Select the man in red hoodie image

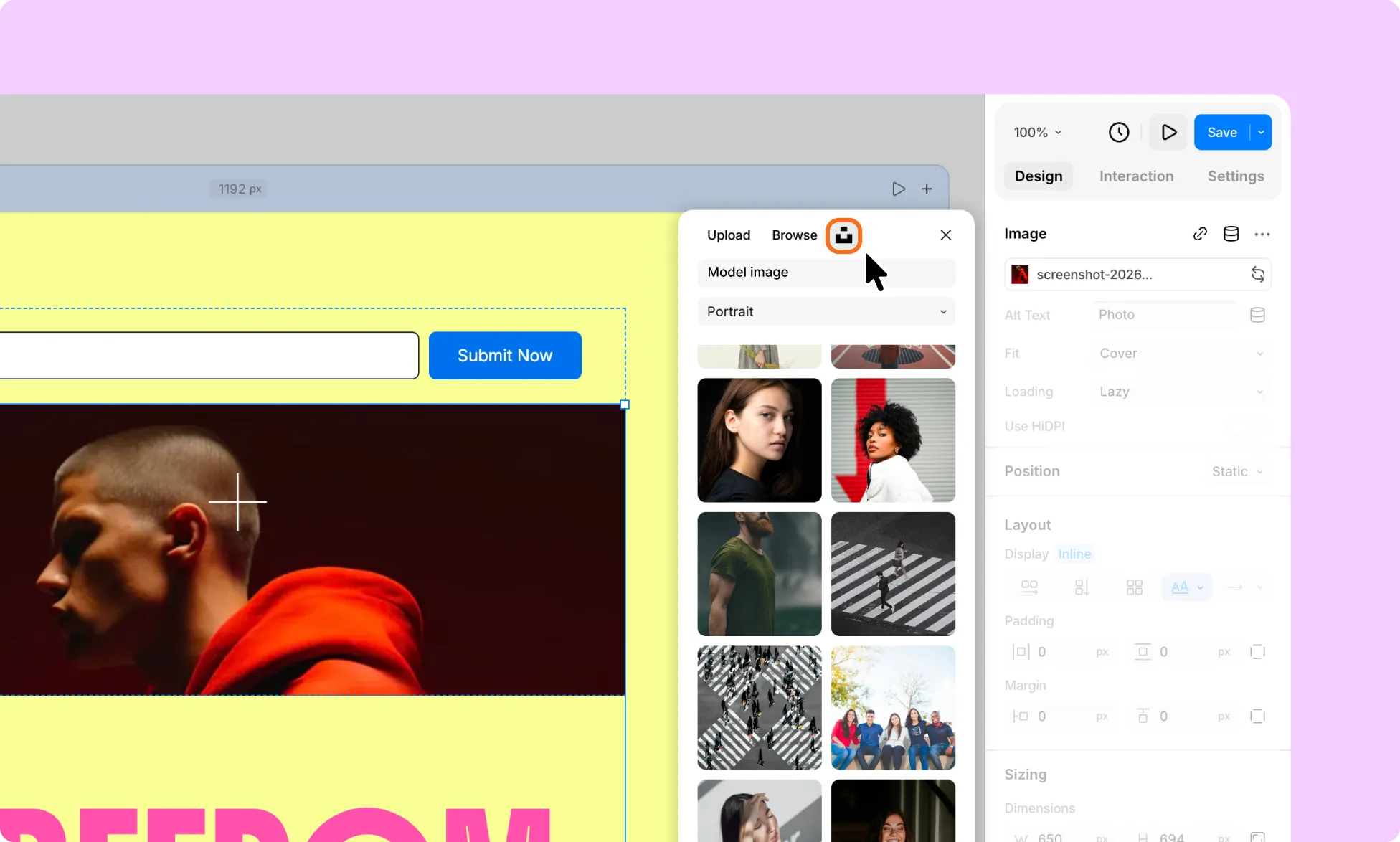312,550
